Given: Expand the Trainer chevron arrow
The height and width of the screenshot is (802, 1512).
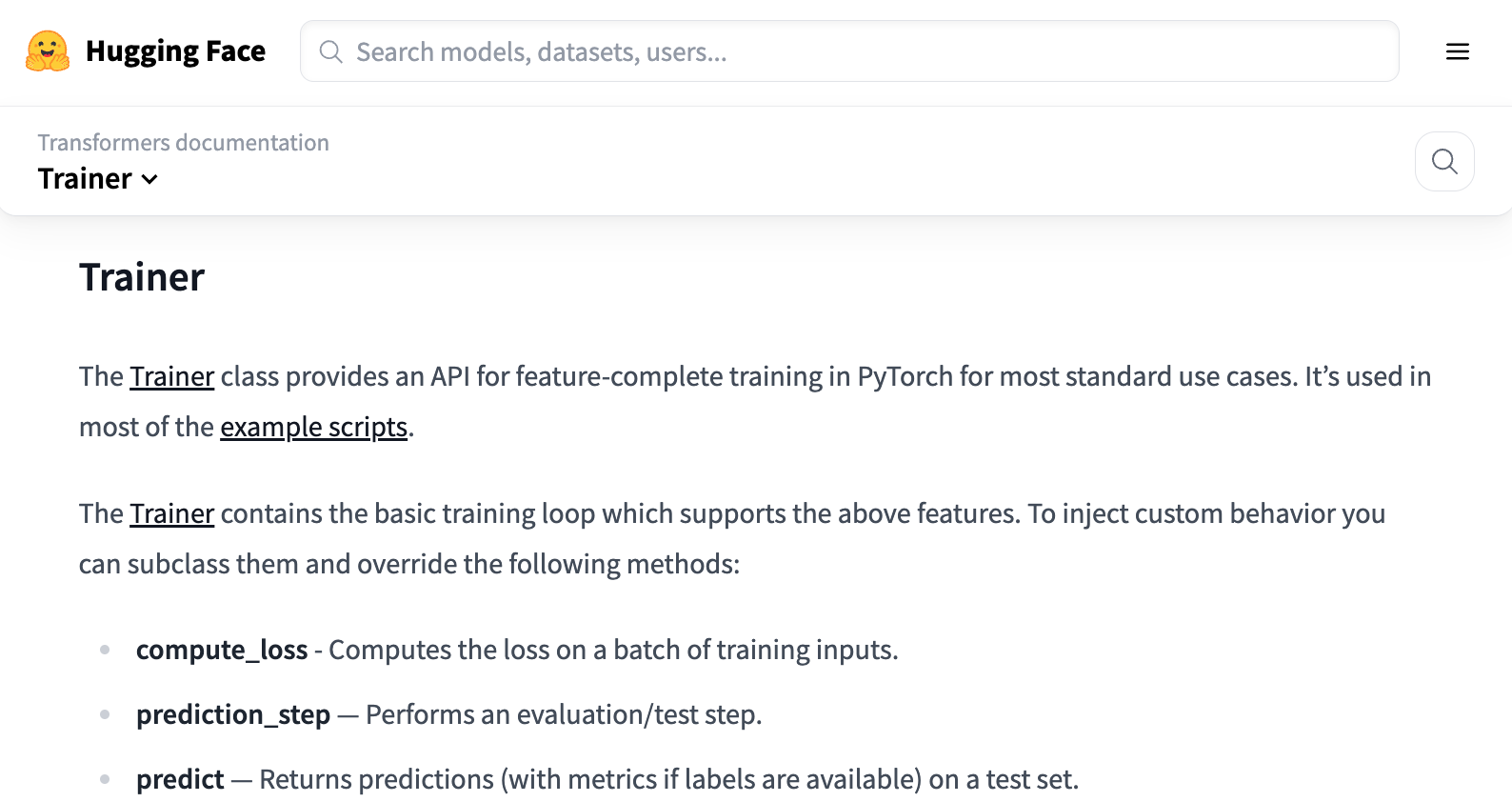Looking at the screenshot, I should click(149, 179).
